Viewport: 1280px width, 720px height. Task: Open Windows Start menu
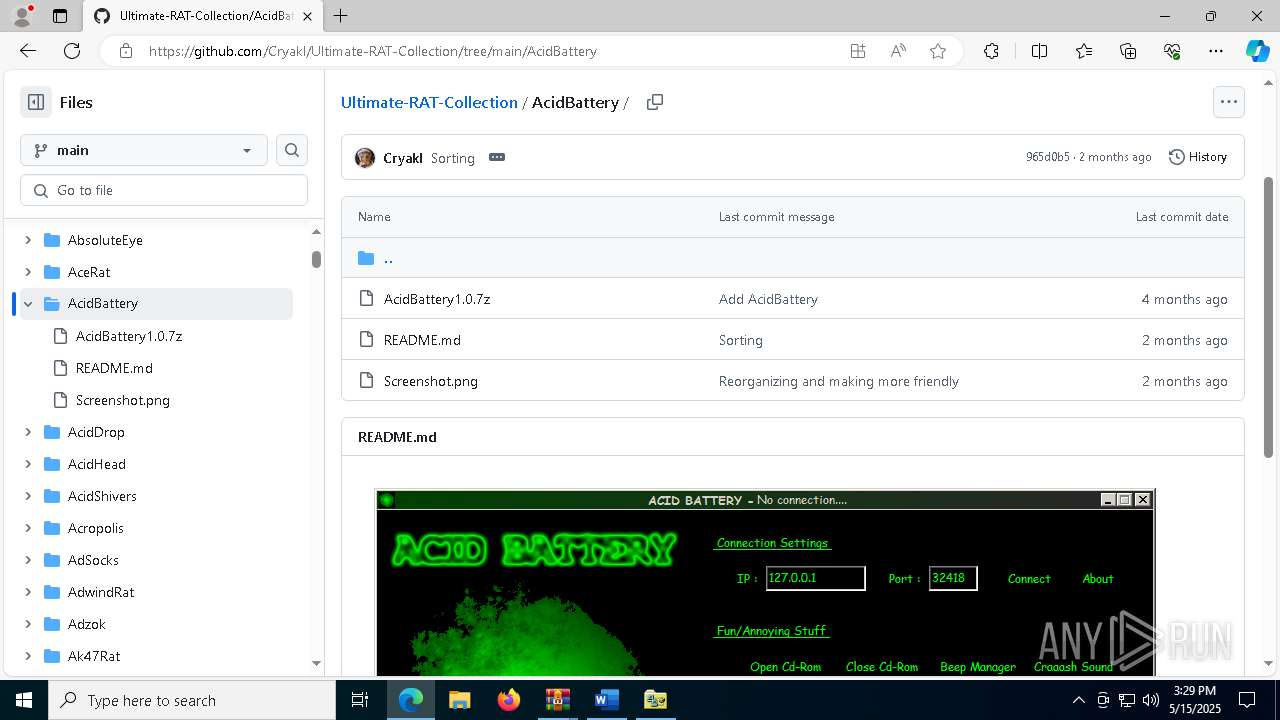pyautogui.click(x=24, y=700)
